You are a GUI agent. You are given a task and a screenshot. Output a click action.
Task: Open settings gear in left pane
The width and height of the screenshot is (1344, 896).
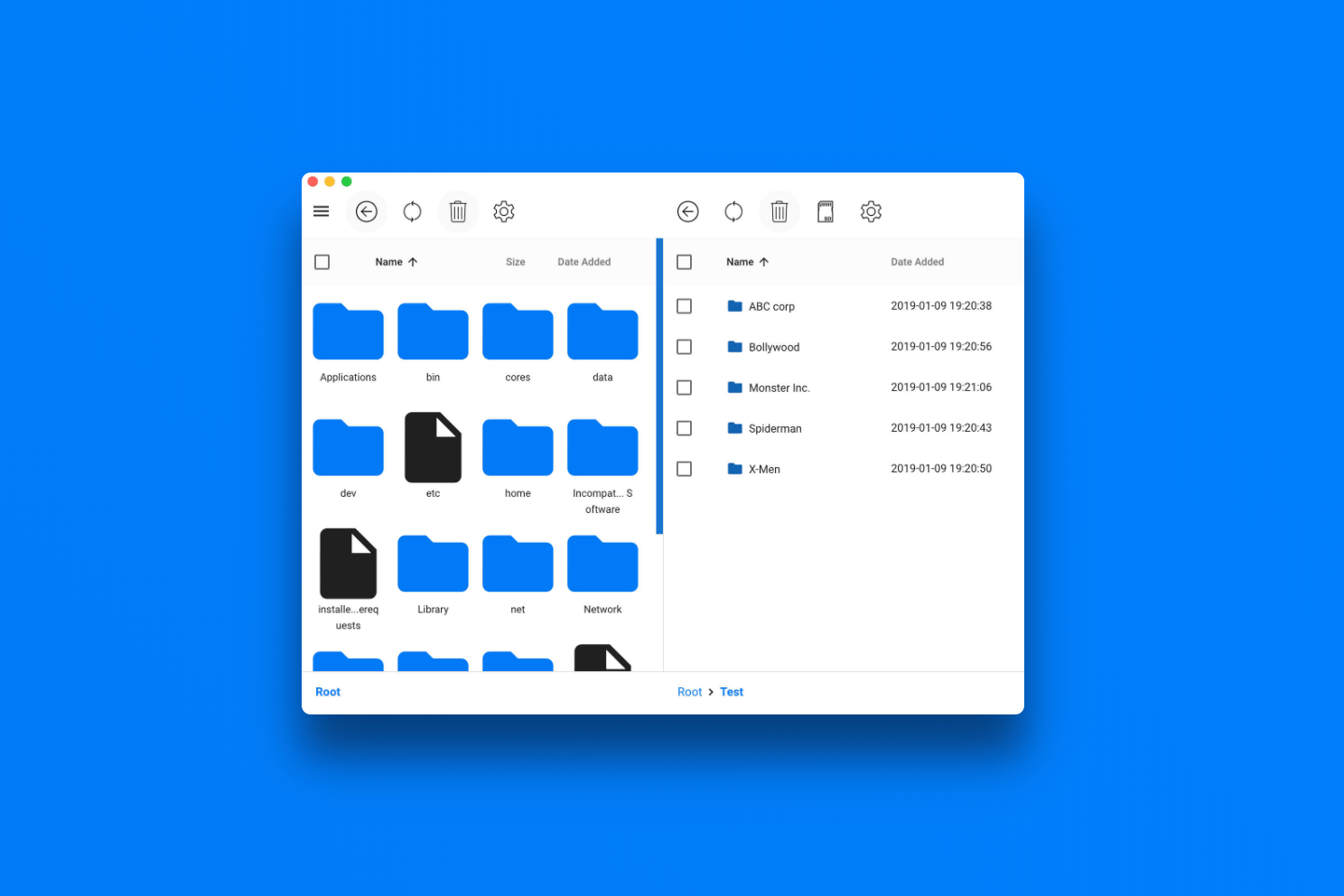tap(504, 211)
